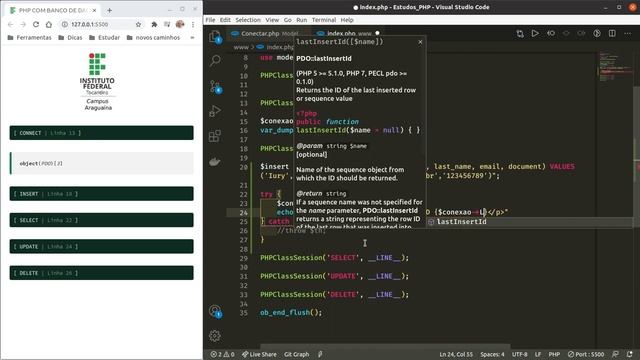
Task: Open the editor More Actions ellipsis
Action: (x=628, y=33)
